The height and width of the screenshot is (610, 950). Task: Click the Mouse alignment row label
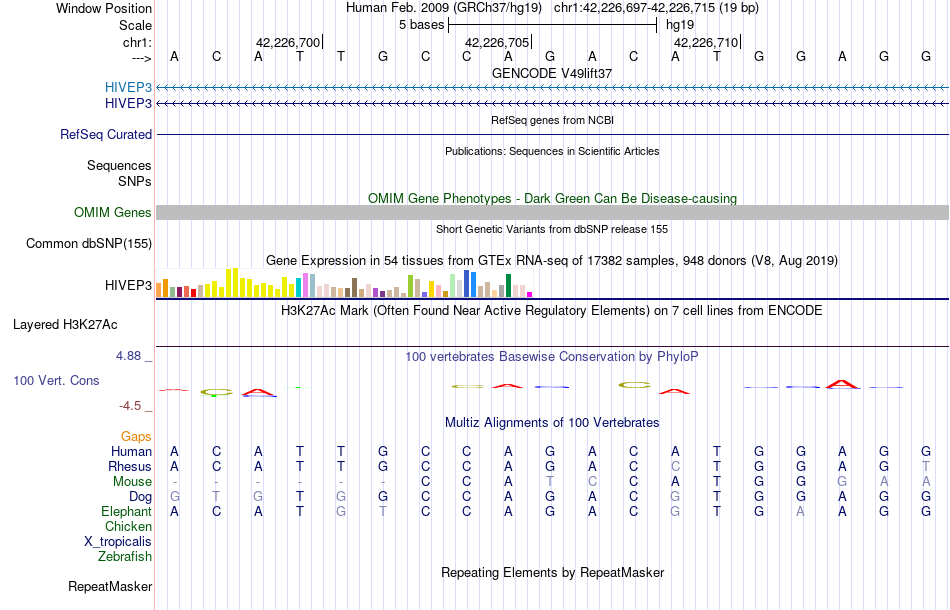pyautogui.click(x=133, y=482)
